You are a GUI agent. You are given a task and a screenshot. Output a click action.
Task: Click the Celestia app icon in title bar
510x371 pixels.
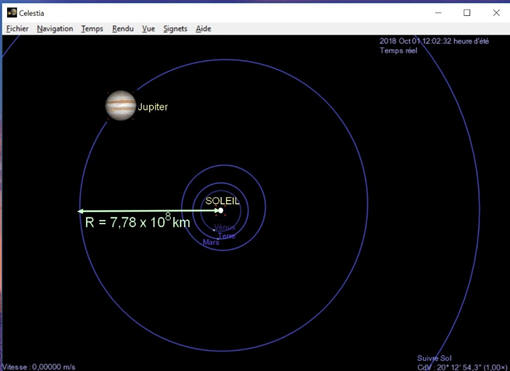pos(12,13)
